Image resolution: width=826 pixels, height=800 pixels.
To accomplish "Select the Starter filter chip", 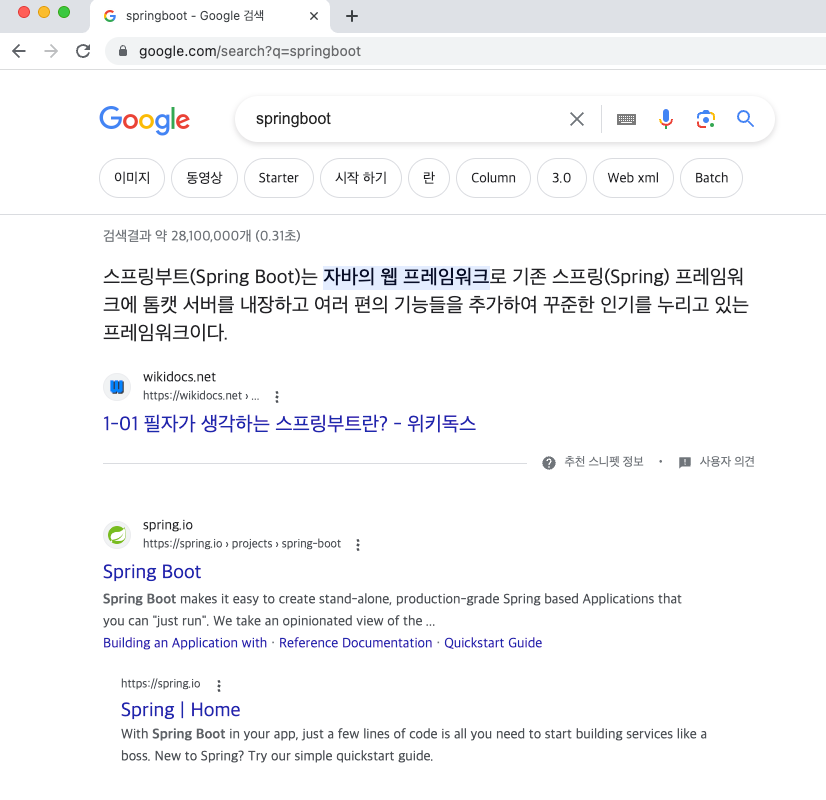I will point(279,178).
